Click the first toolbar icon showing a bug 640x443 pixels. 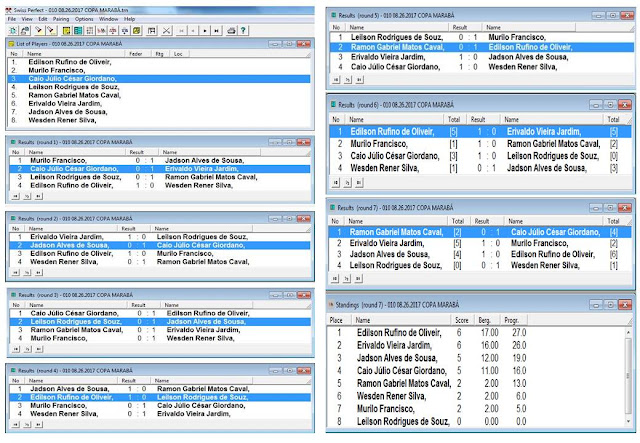(x=13, y=30)
